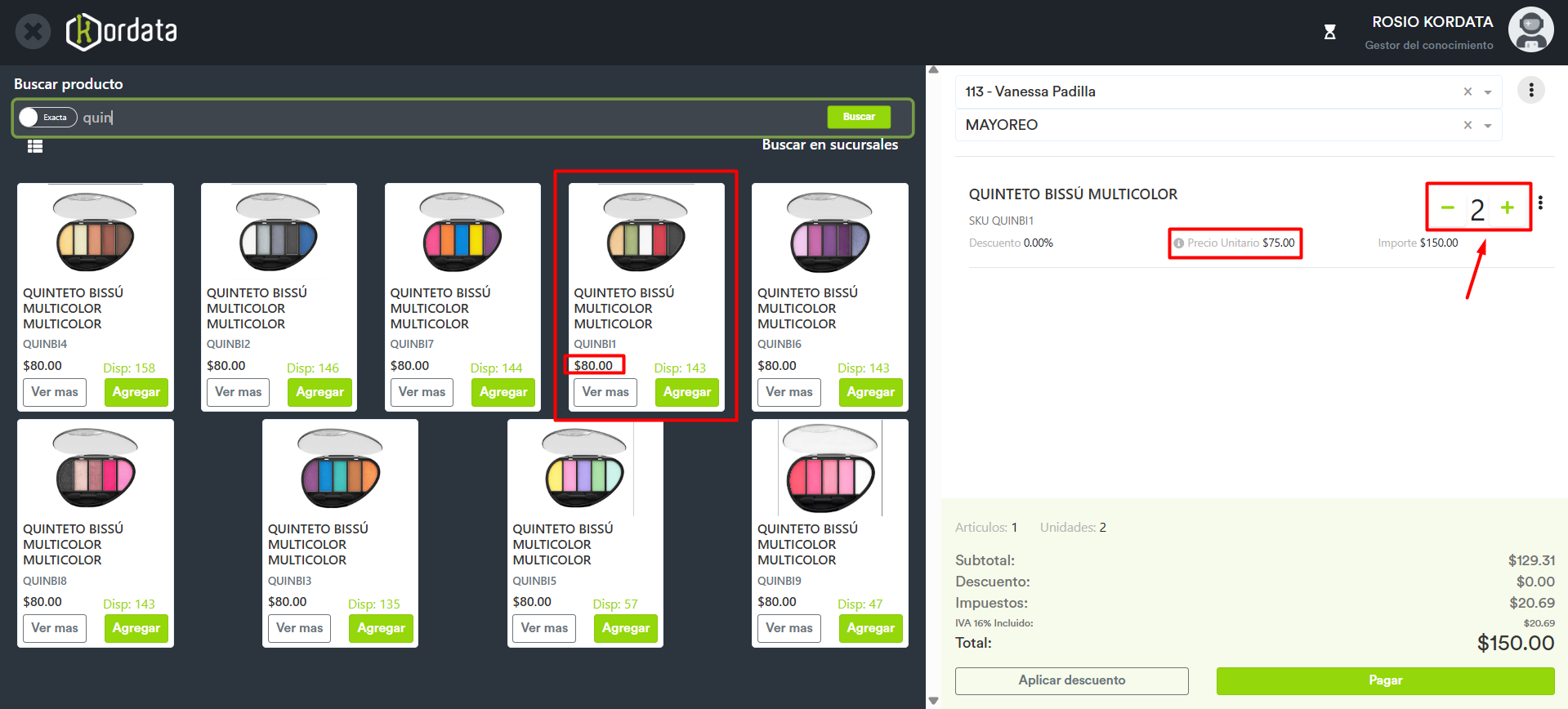
Task: Clear the Vanessa Padilla customer selection
Action: tap(1467, 91)
